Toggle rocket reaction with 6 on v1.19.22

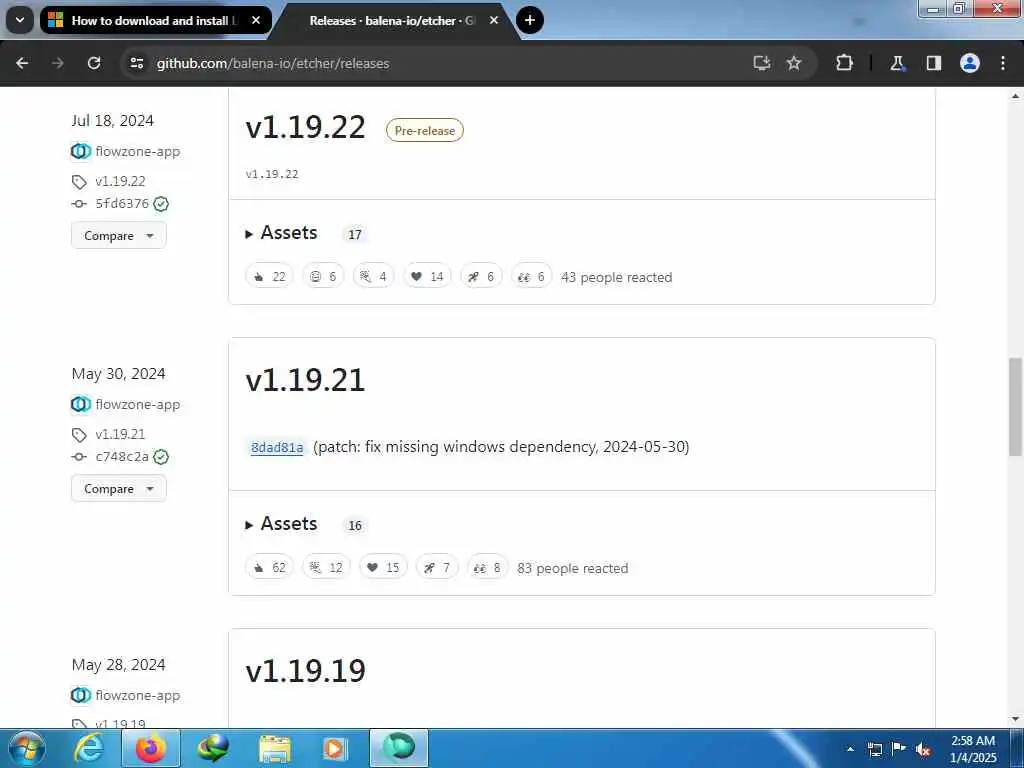coord(481,276)
